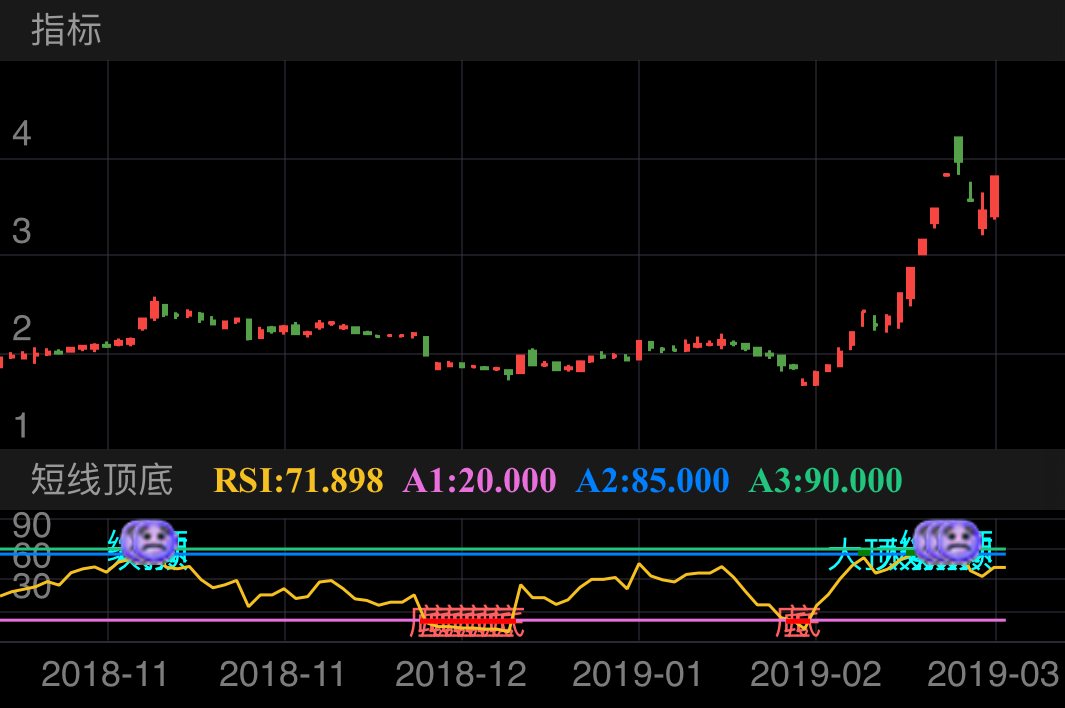Click the A1:20.000 parameter label
The height and width of the screenshot is (708, 1065).
point(479,480)
